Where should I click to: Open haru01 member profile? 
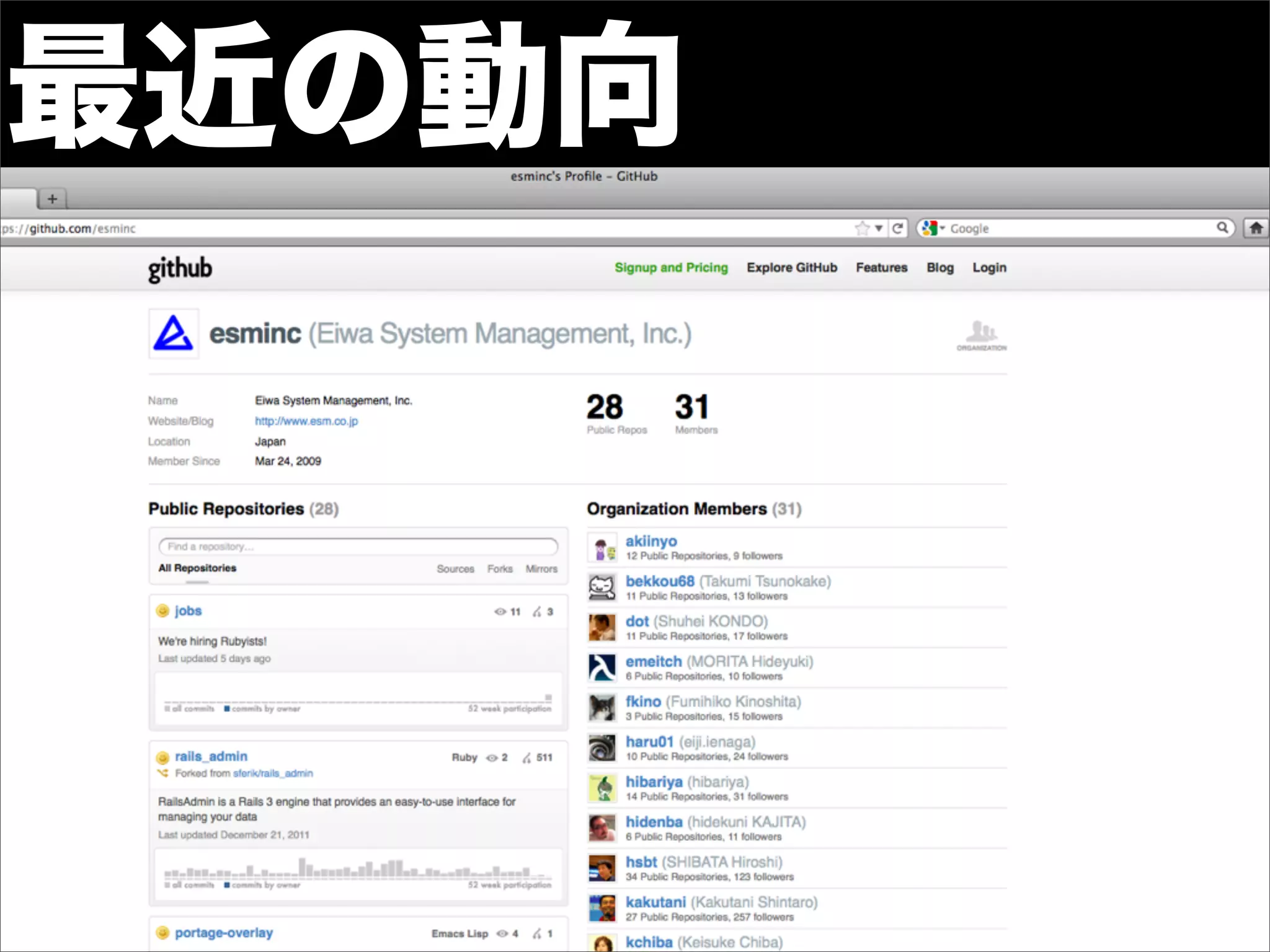pos(649,742)
